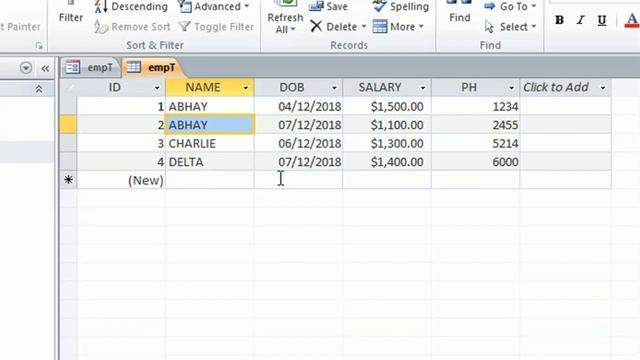The width and height of the screenshot is (640, 360).
Task: Open the NAME column filter dropdown
Action: (245, 88)
